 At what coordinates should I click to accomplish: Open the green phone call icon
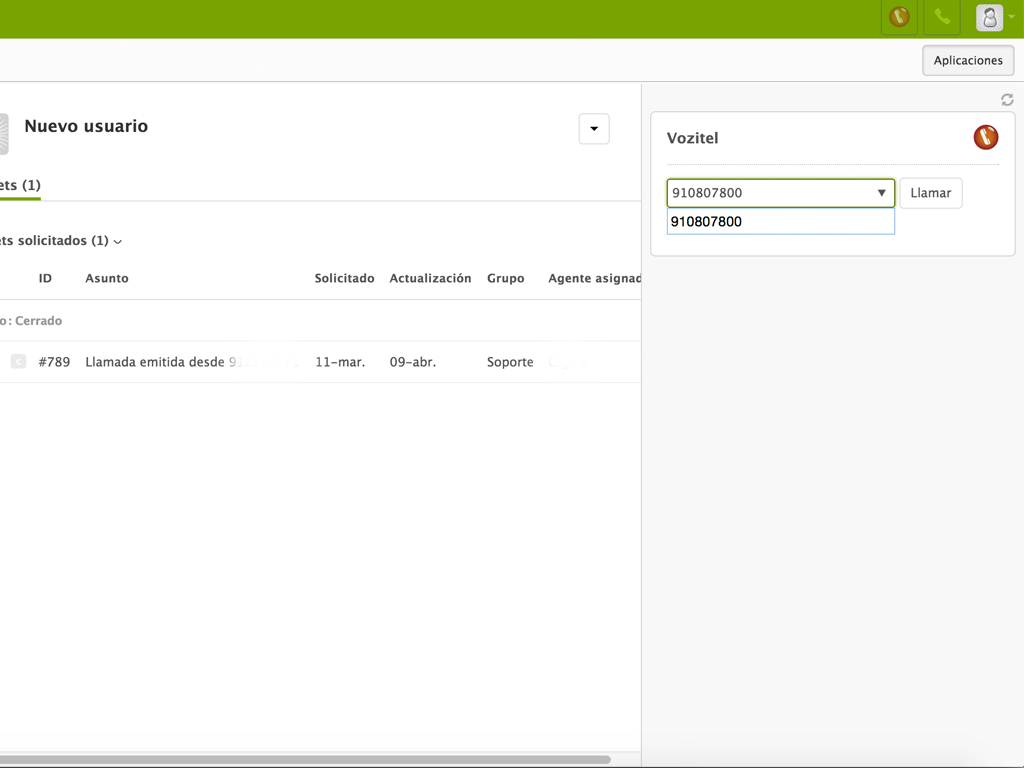[x=942, y=17]
